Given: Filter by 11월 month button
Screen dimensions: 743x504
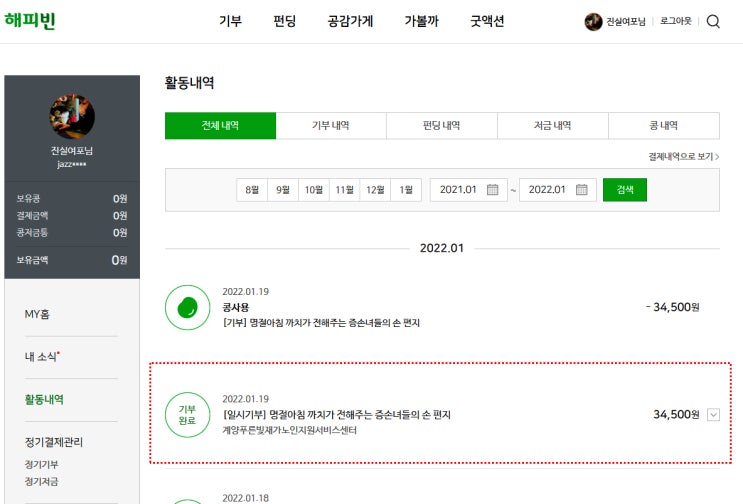Looking at the screenshot, I should coord(344,189).
